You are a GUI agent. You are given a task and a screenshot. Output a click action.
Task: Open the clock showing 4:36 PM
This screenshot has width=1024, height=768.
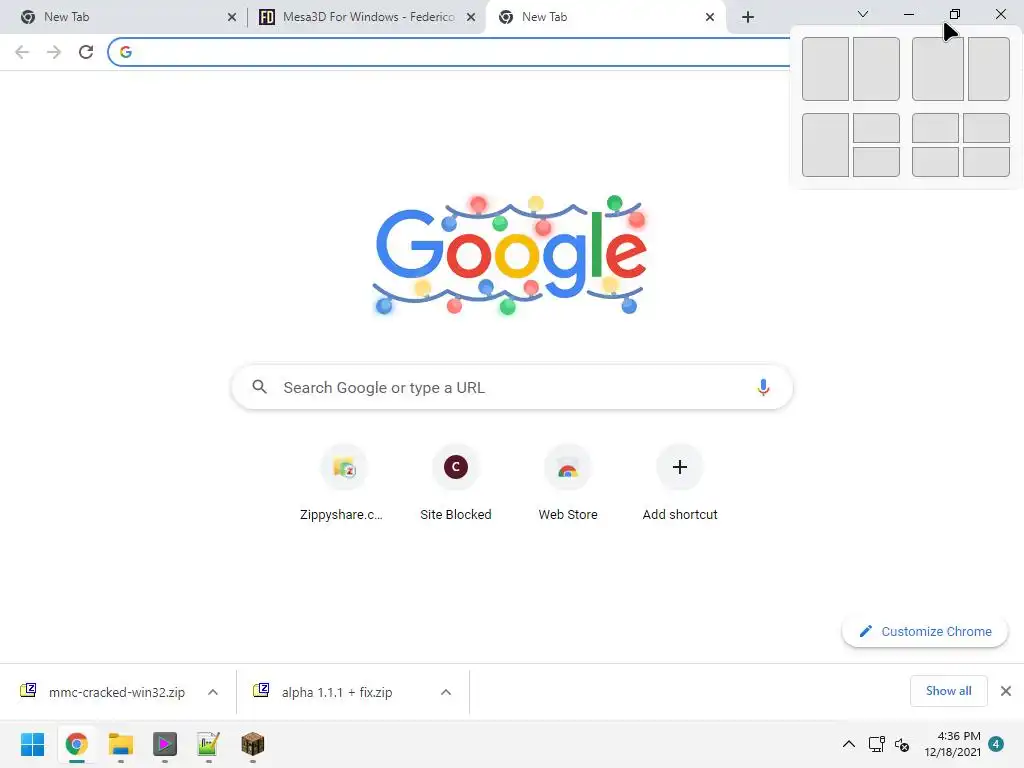point(952,744)
